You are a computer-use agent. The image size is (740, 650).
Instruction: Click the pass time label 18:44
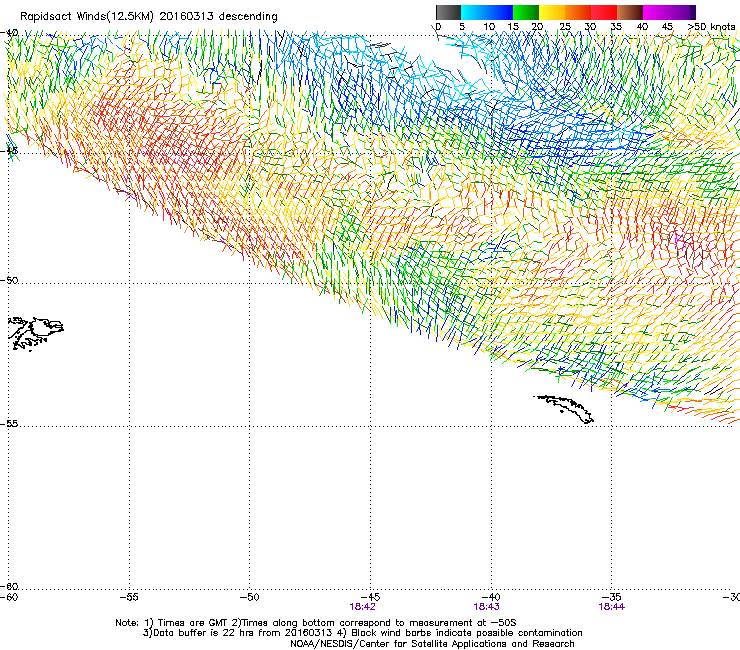pos(611,607)
